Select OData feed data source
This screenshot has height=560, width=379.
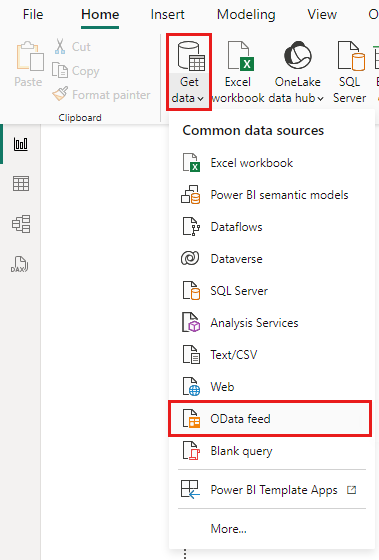coord(270,419)
